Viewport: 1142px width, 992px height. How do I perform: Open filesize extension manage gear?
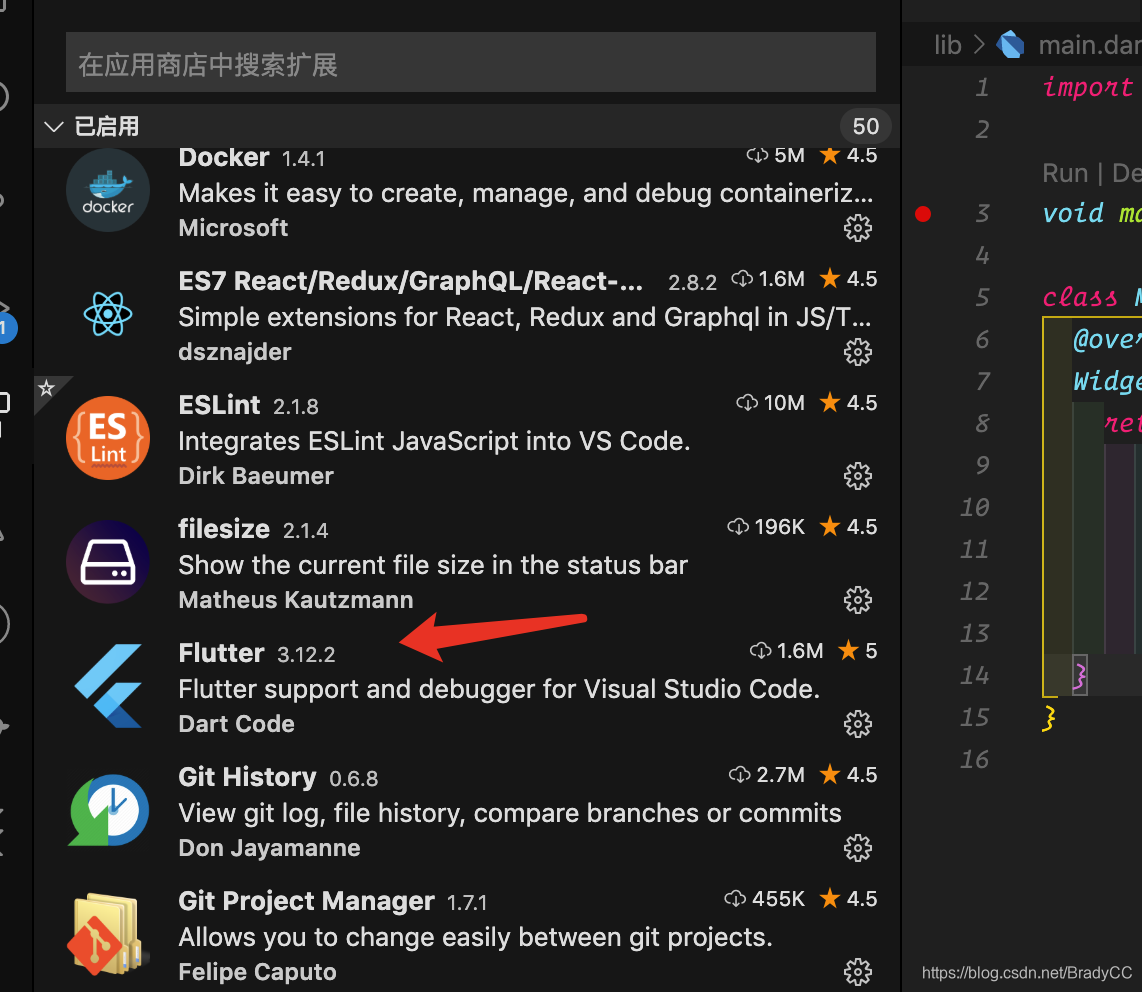[857, 599]
